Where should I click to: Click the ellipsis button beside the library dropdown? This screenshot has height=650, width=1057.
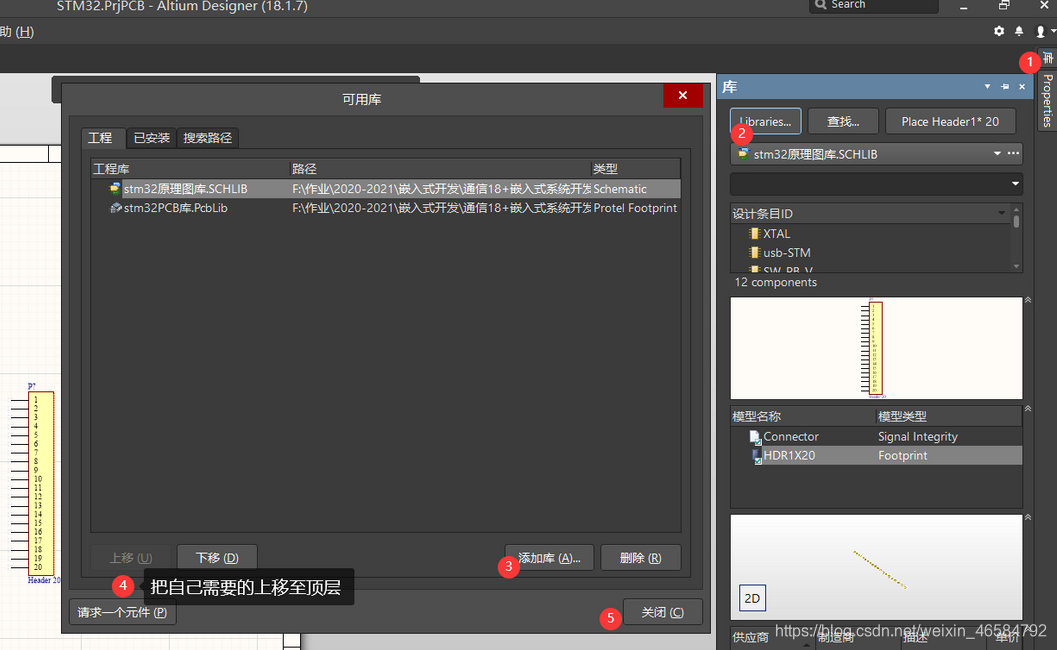click(x=1013, y=154)
